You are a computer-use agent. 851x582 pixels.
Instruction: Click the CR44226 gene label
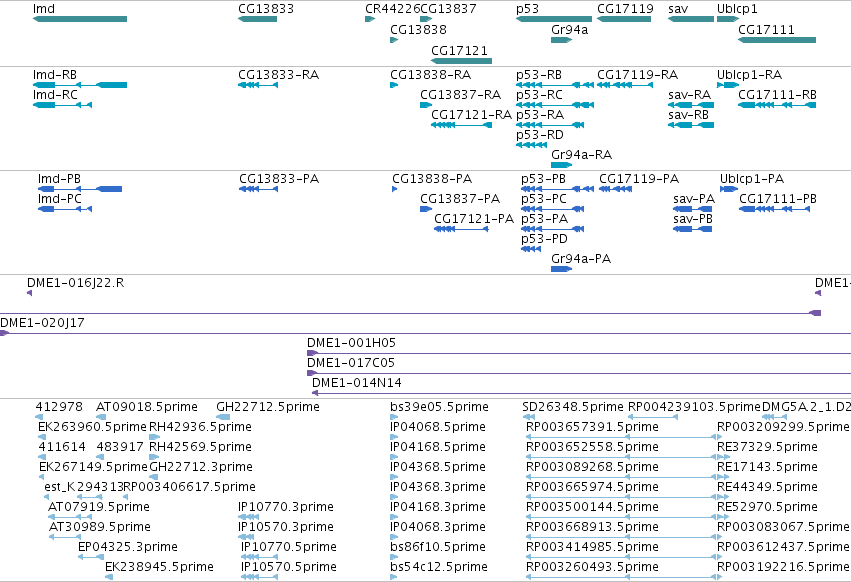[392, 9]
